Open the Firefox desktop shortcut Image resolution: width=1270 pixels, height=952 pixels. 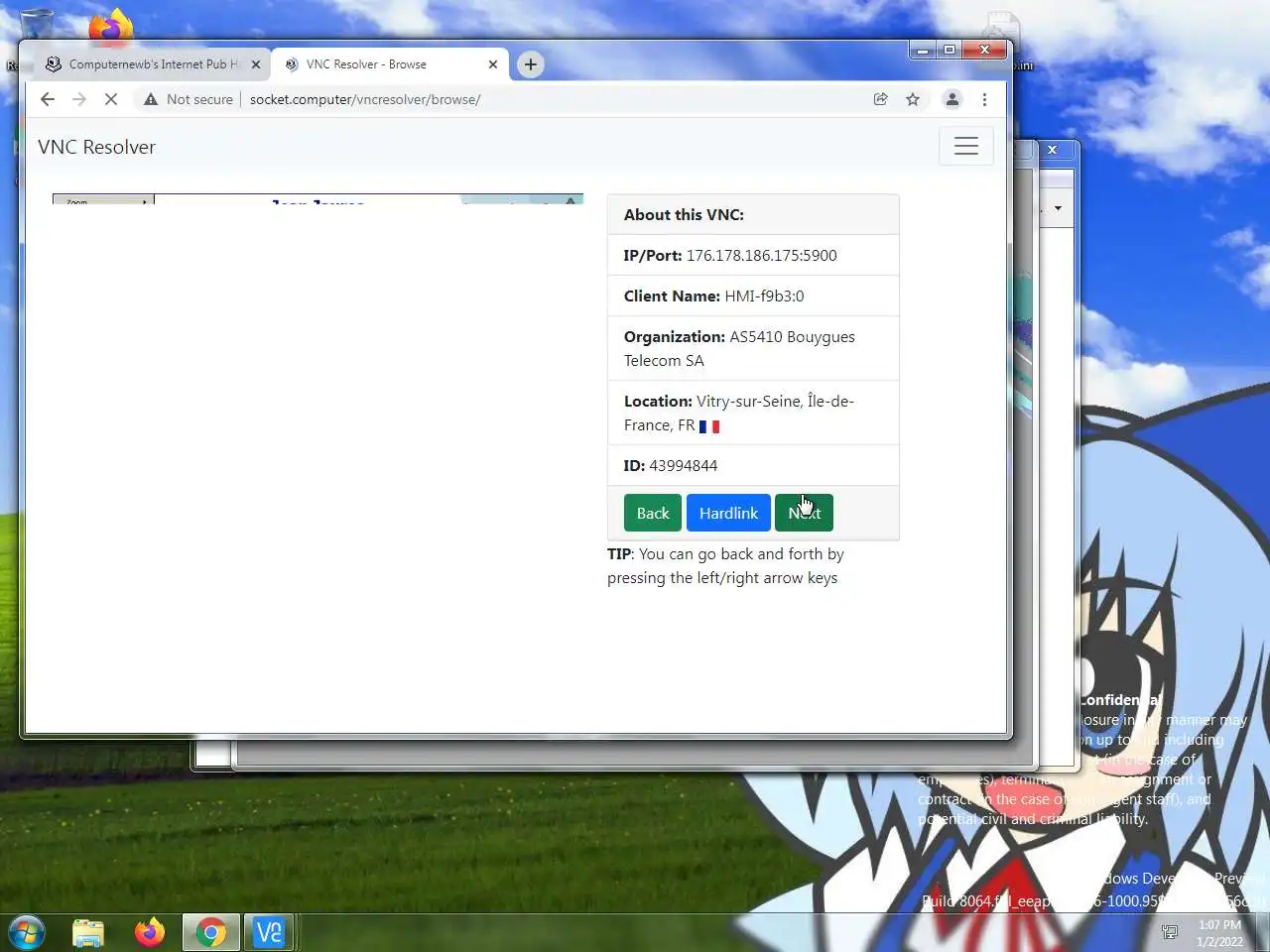pos(110,25)
